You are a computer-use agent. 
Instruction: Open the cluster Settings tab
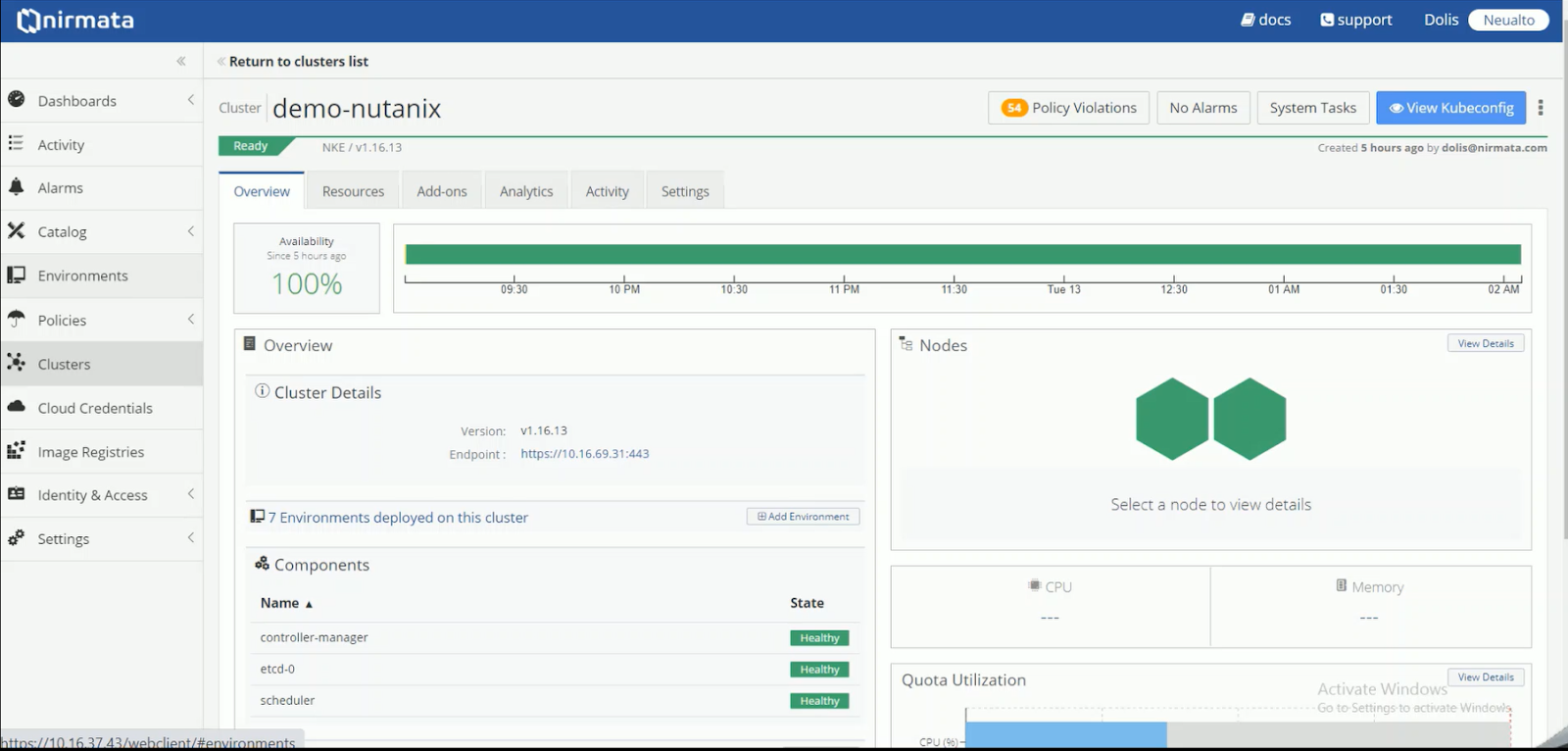click(685, 191)
